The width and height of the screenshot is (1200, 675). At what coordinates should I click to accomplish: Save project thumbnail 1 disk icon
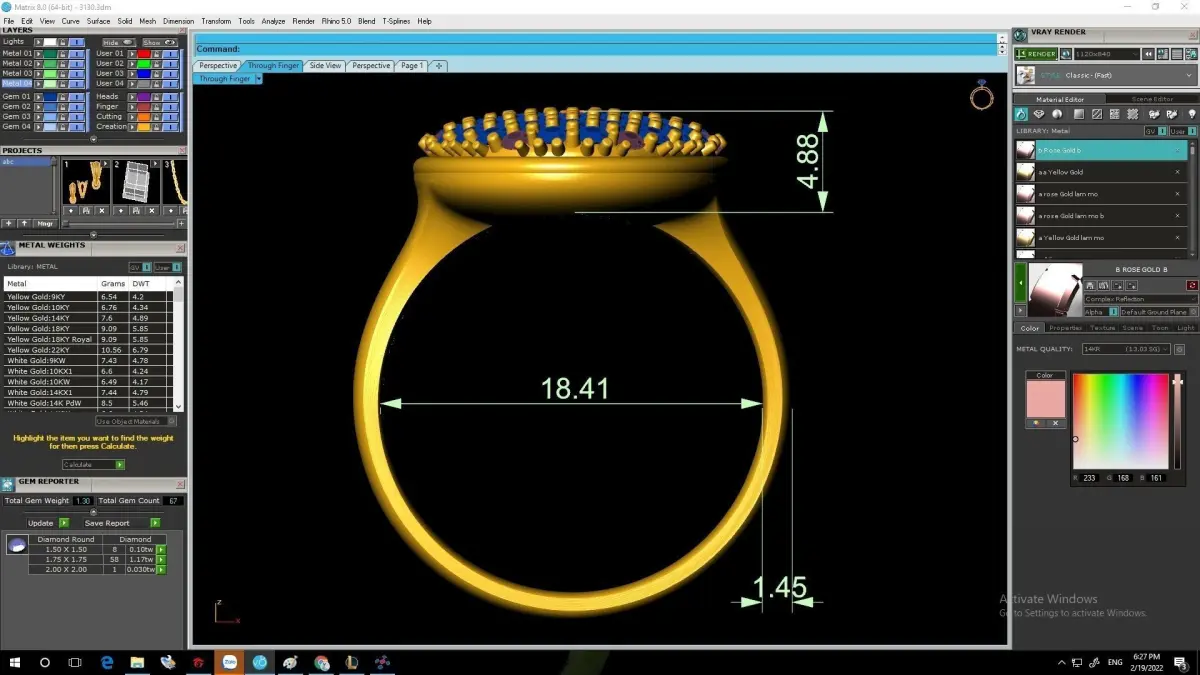click(x=86, y=212)
